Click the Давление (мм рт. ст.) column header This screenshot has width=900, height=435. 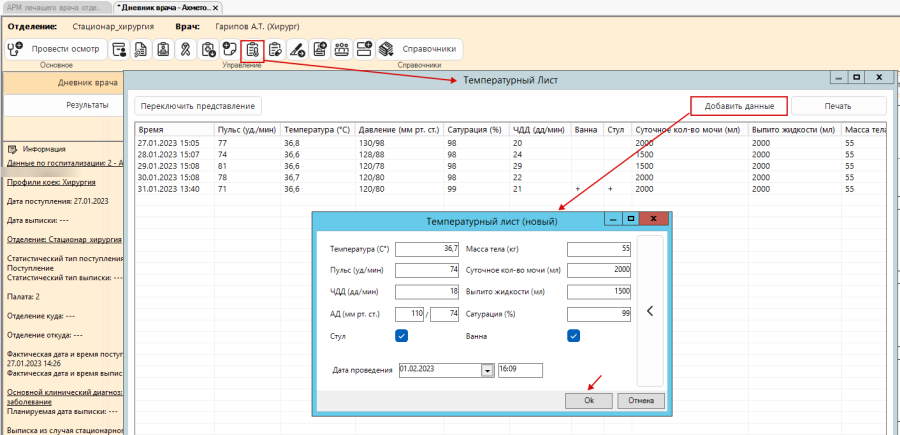pyautogui.click(x=399, y=130)
